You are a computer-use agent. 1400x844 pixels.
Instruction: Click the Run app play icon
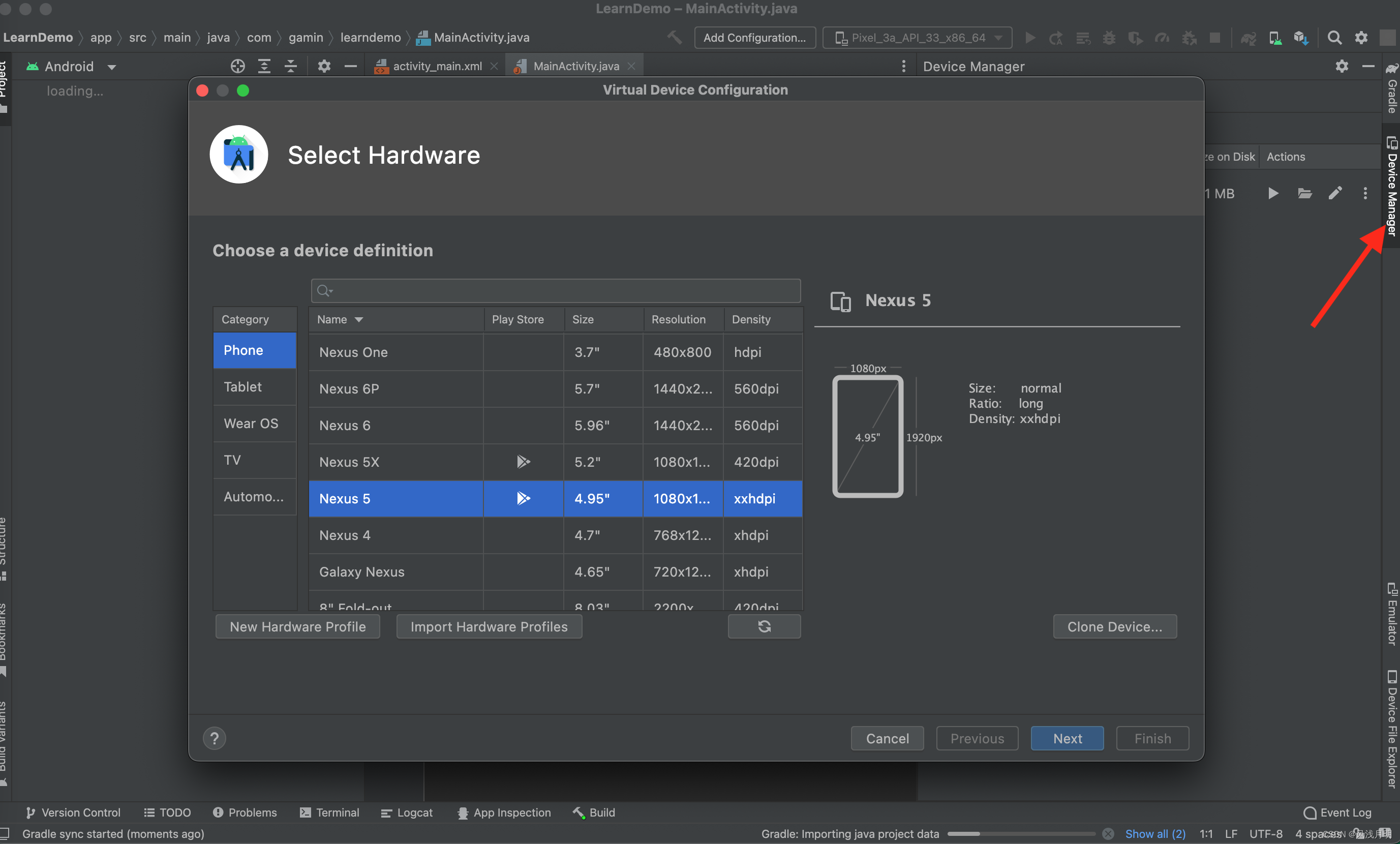point(1029,38)
